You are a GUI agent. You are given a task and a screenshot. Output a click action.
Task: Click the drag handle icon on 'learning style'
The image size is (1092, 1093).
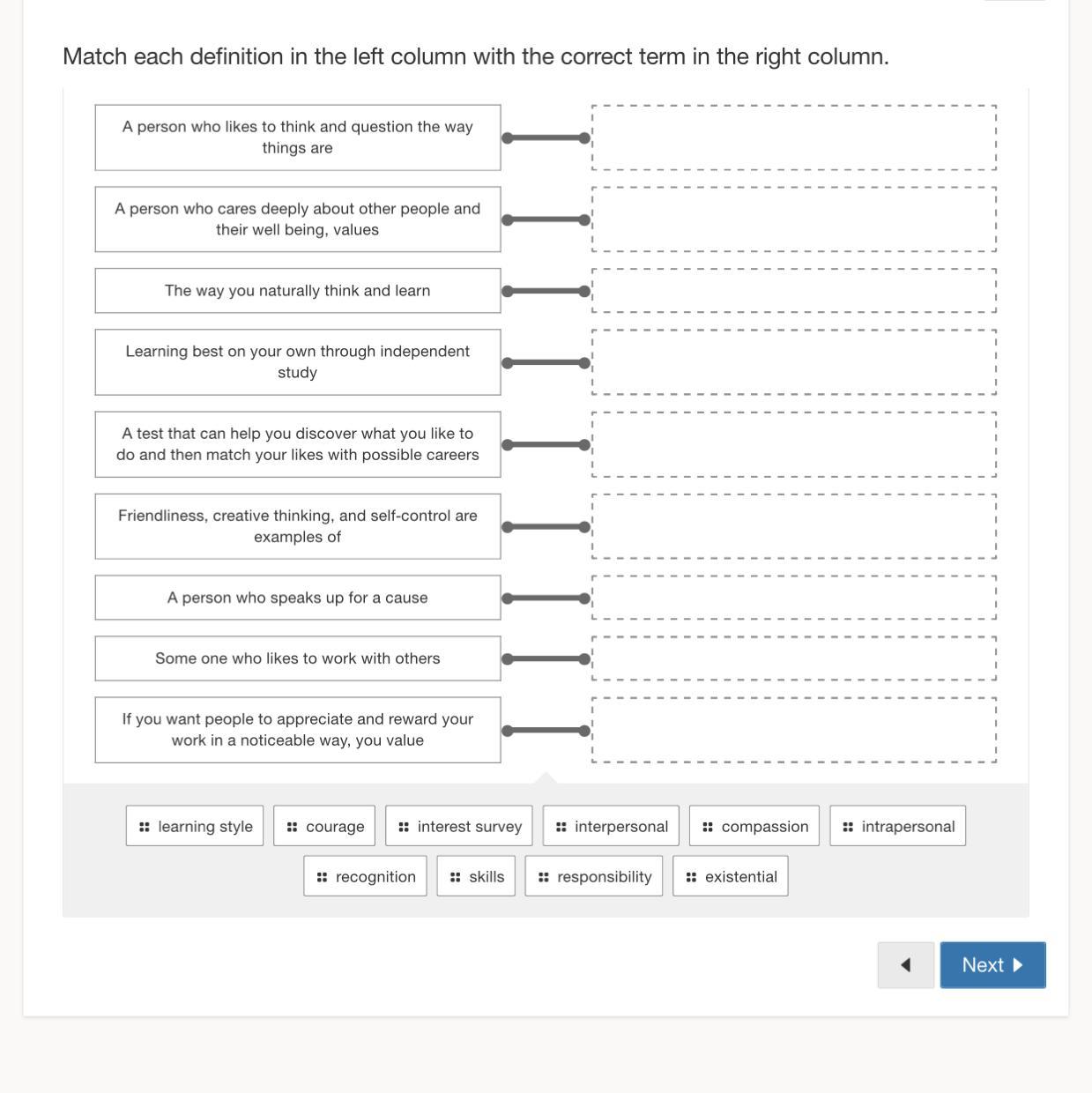coord(145,827)
